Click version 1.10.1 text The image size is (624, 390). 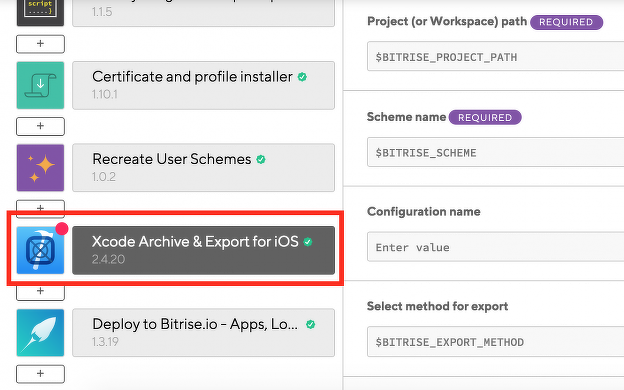105,95
